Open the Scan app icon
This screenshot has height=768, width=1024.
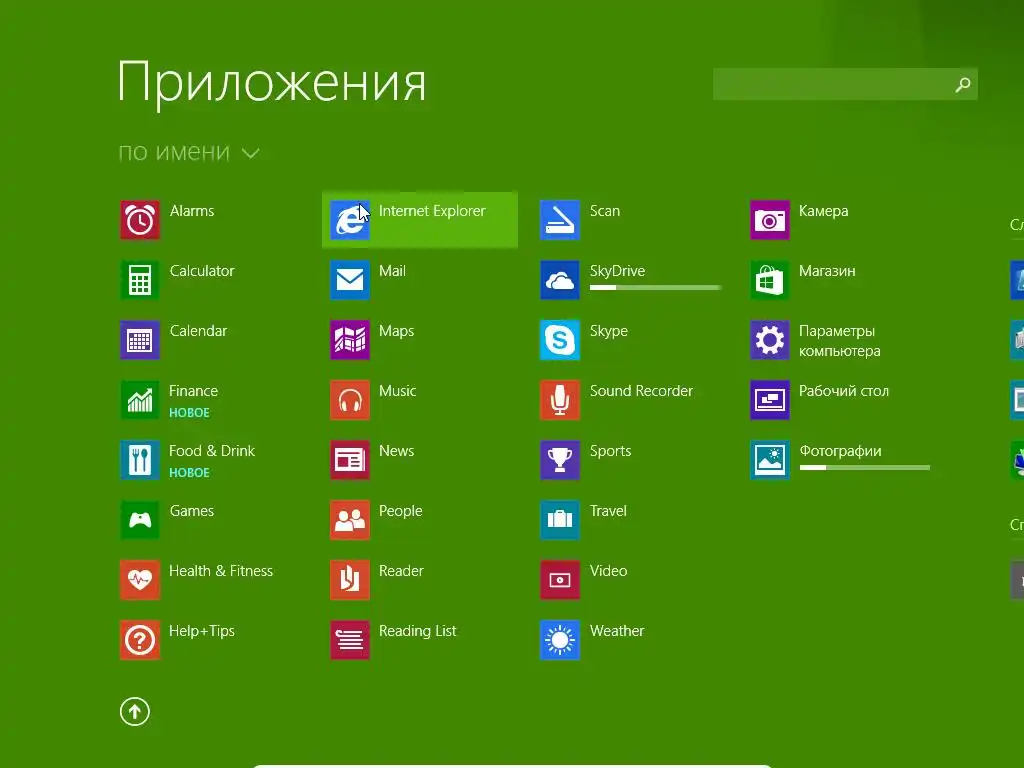560,220
